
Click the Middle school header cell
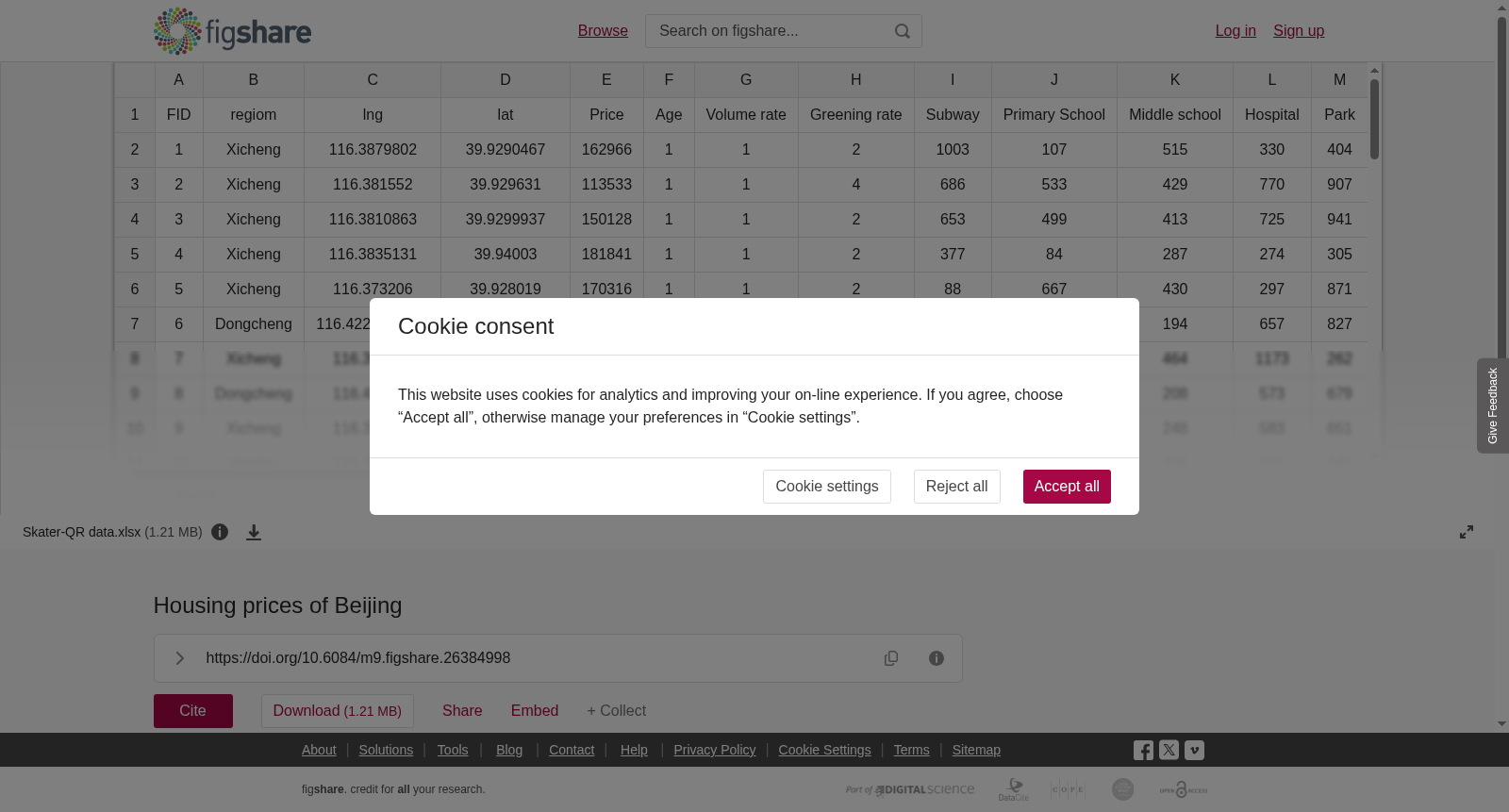point(1175,115)
